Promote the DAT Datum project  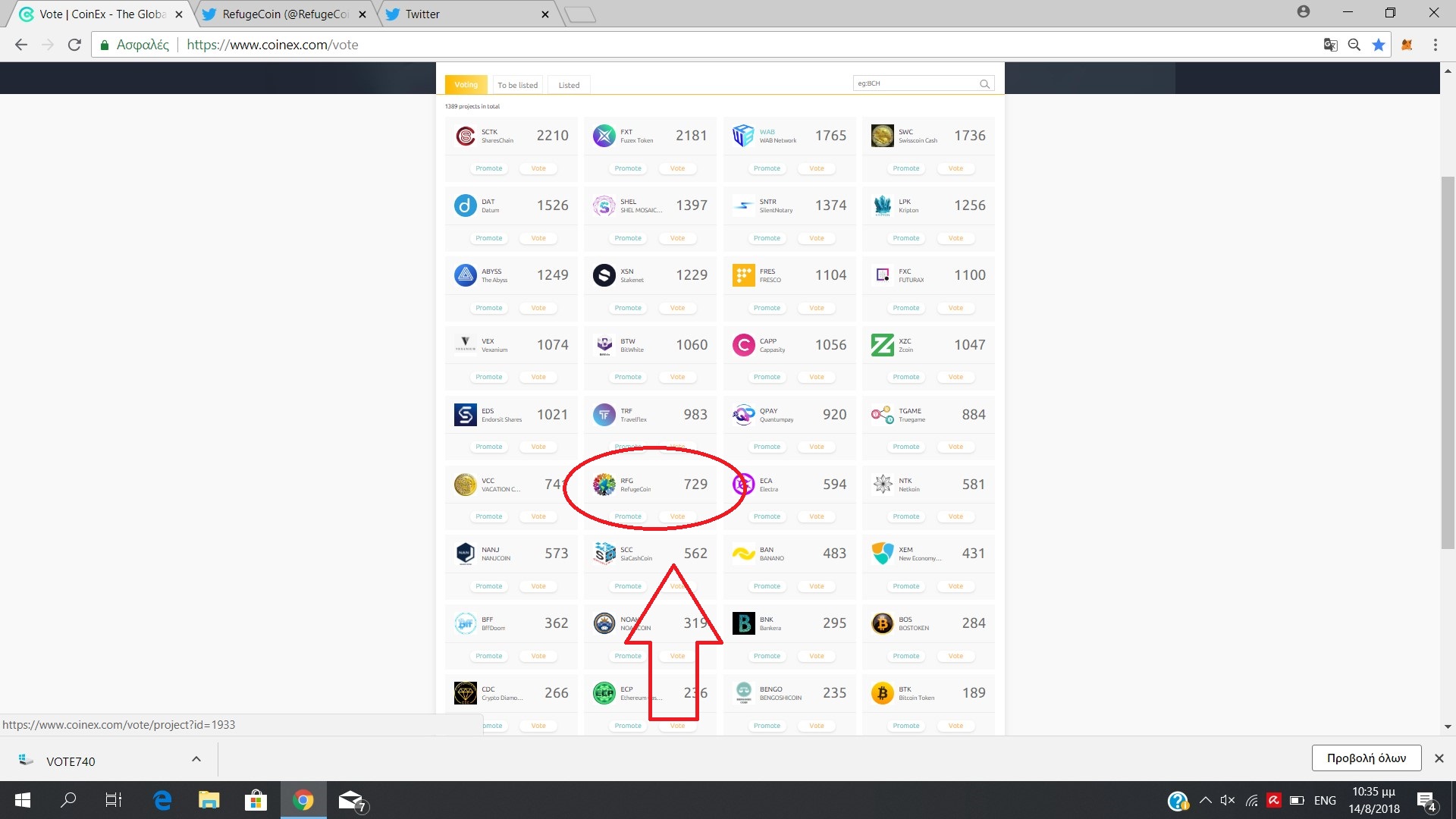click(x=489, y=238)
